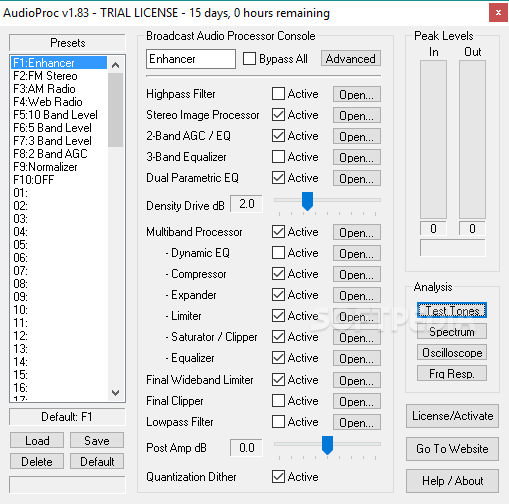
Task: Click the Post Amp dB slider thumb
Action: (327, 445)
